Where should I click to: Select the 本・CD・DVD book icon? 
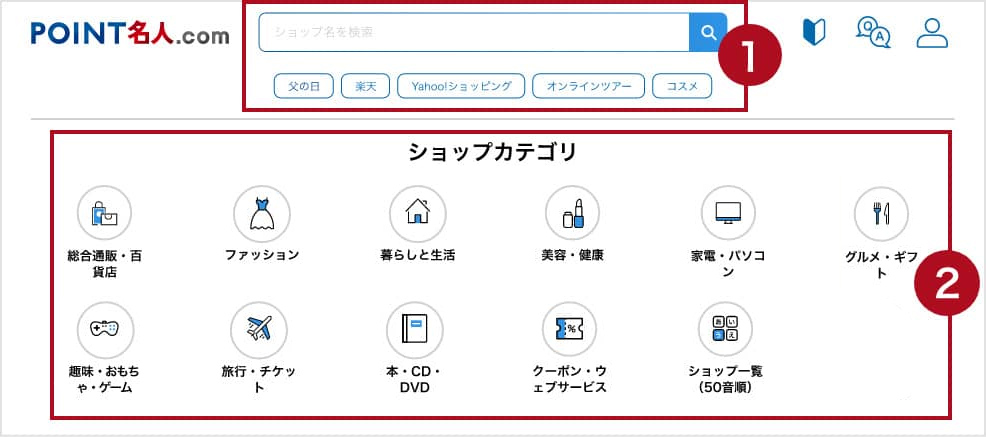click(414, 329)
